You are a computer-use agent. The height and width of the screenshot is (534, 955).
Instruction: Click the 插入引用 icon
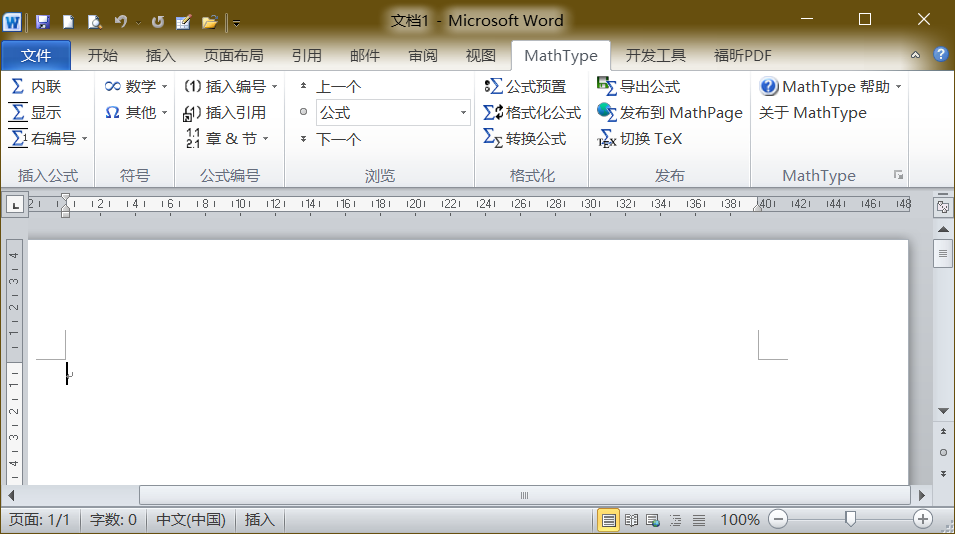(x=193, y=114)
